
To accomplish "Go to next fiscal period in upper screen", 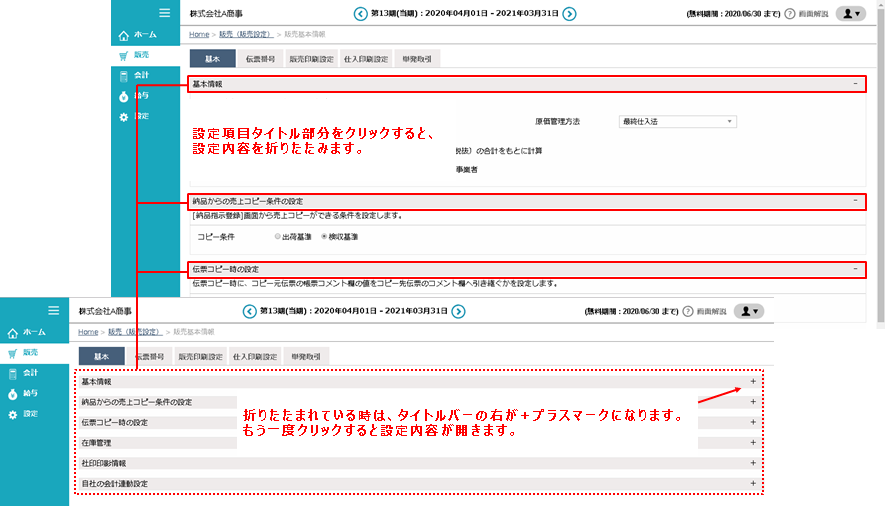I will tap(570, 14).
